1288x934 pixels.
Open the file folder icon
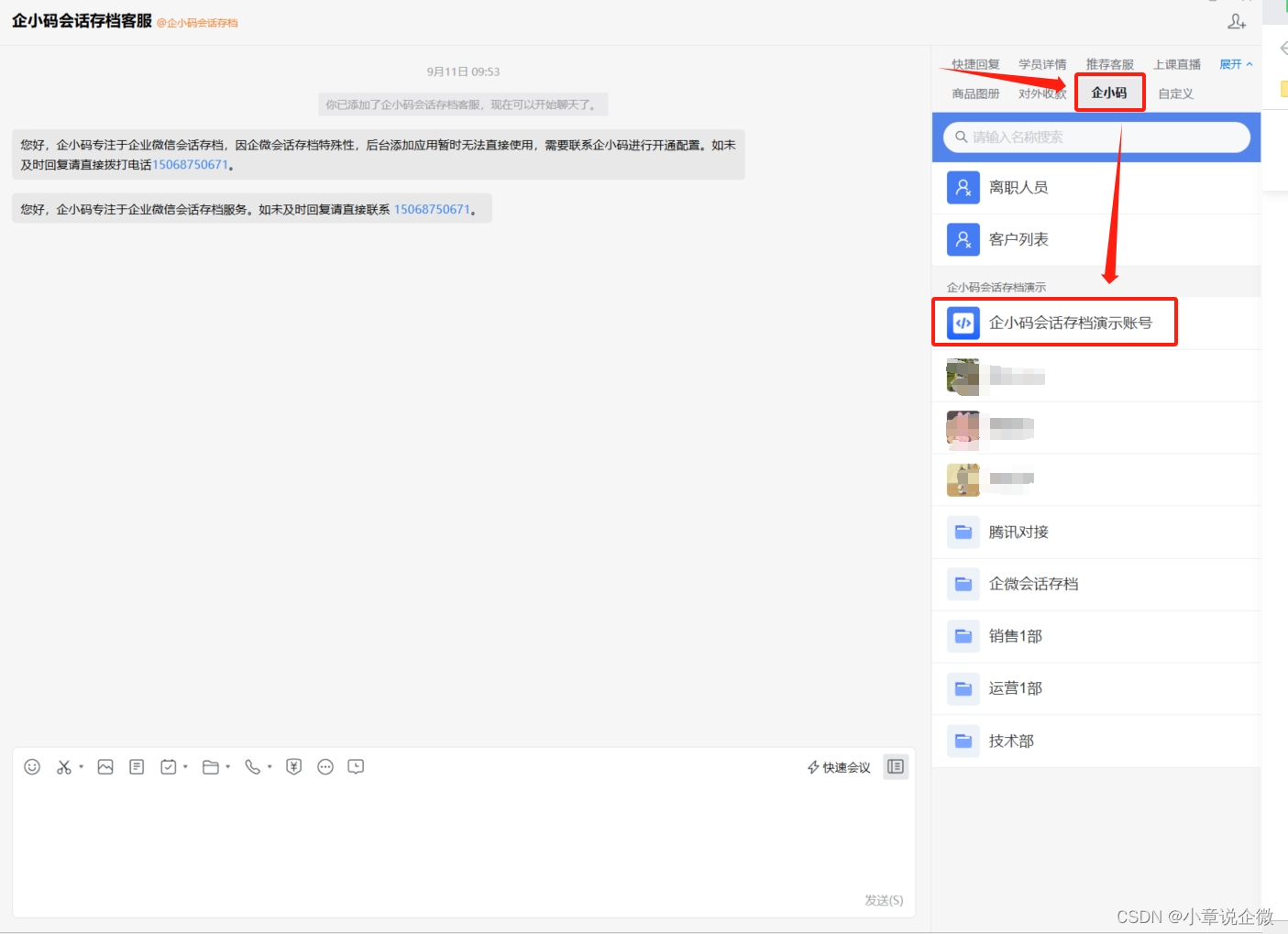point(211,767)
